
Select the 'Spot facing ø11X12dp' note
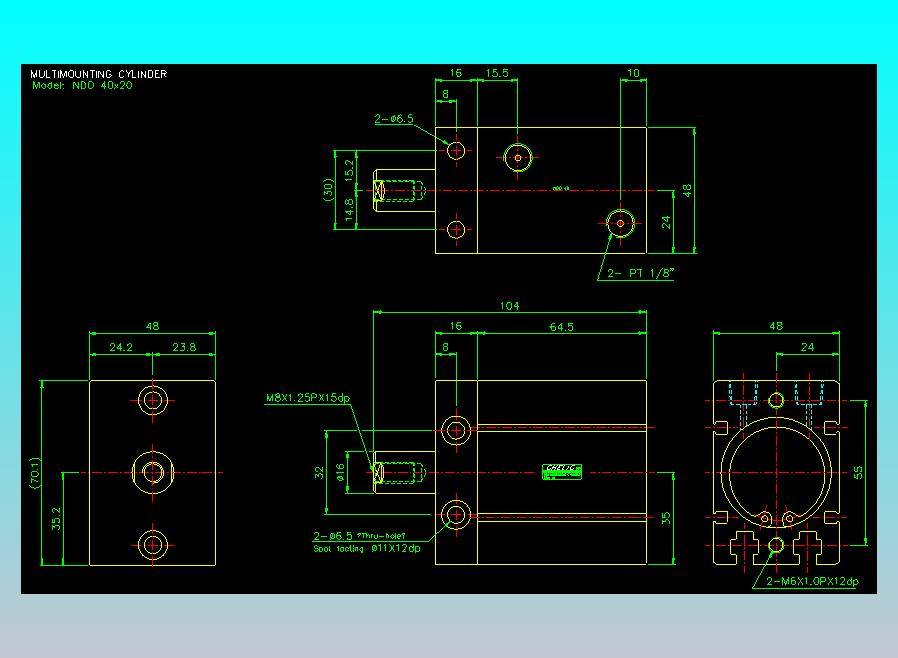(x=367, y=548)
